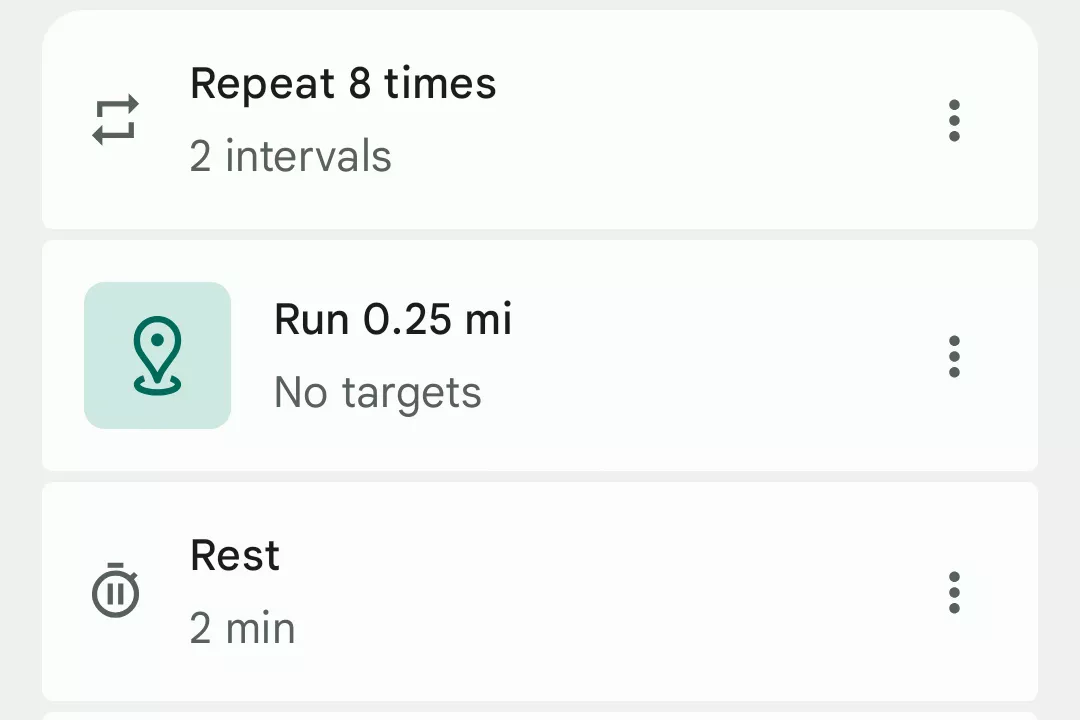
Task: Tap the partially visible card at the bottom
Action: coord(540,714)
